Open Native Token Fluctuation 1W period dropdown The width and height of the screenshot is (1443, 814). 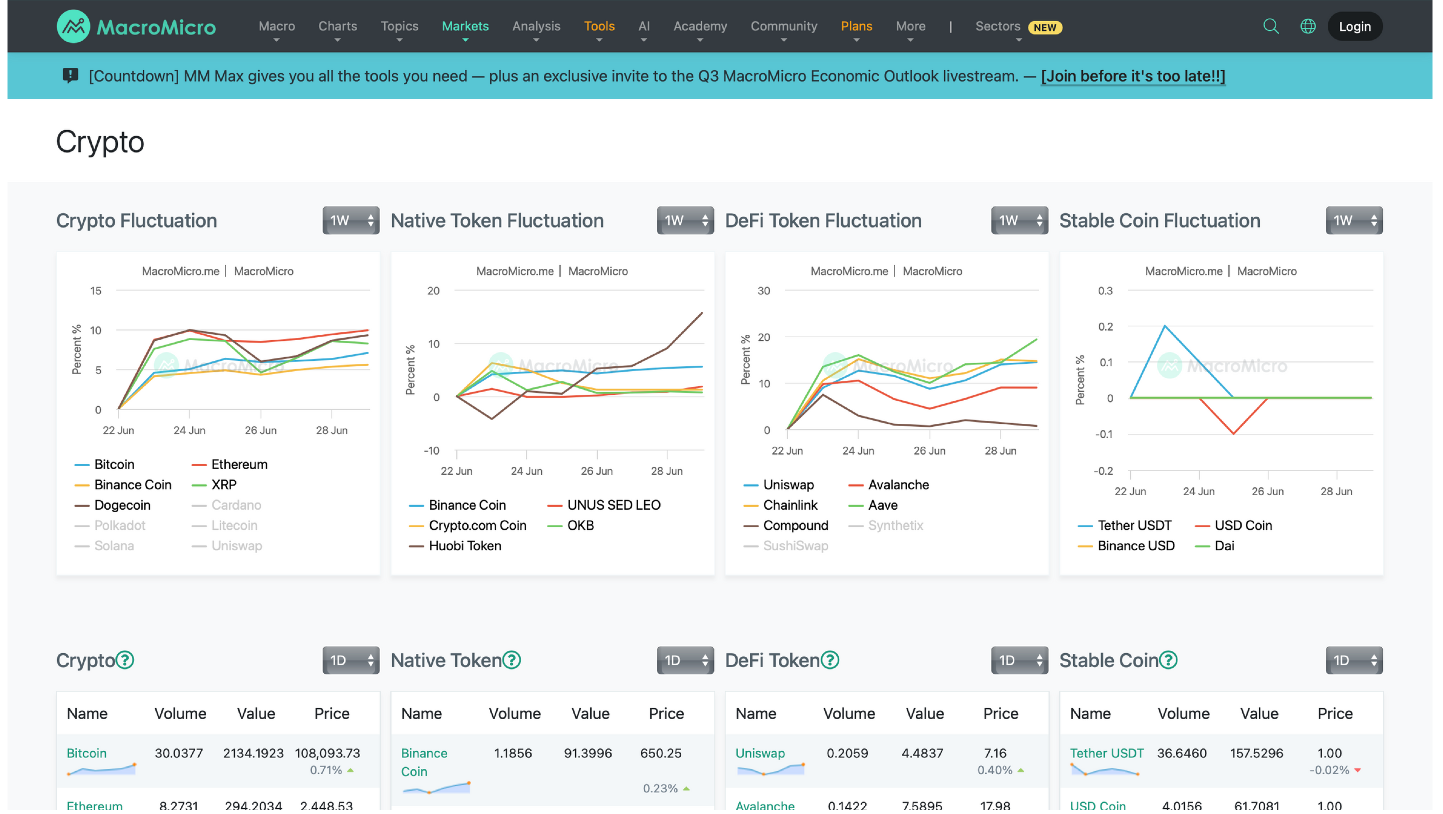tap(685, 221)
